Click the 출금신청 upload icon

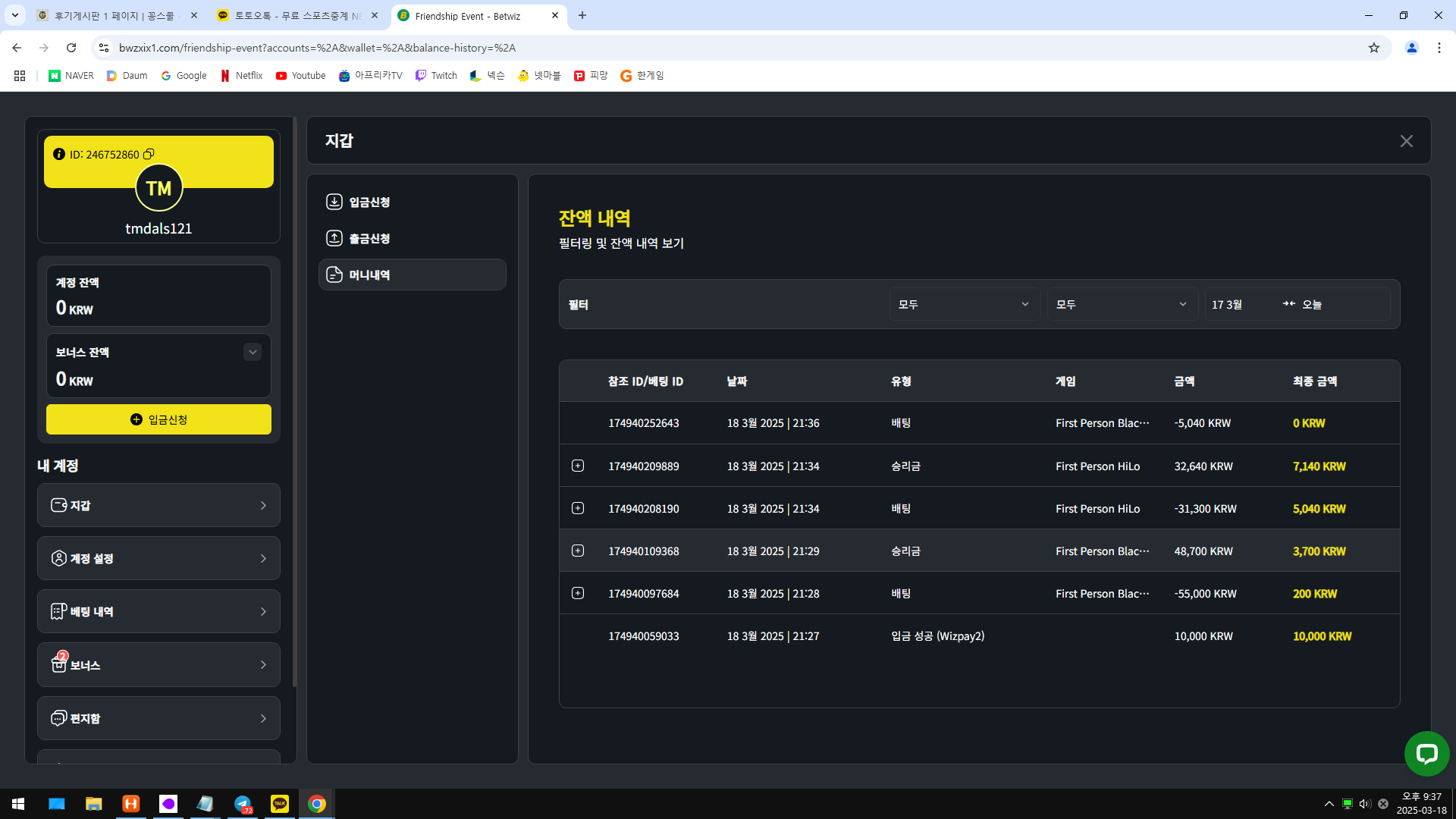tap(334, 238)
